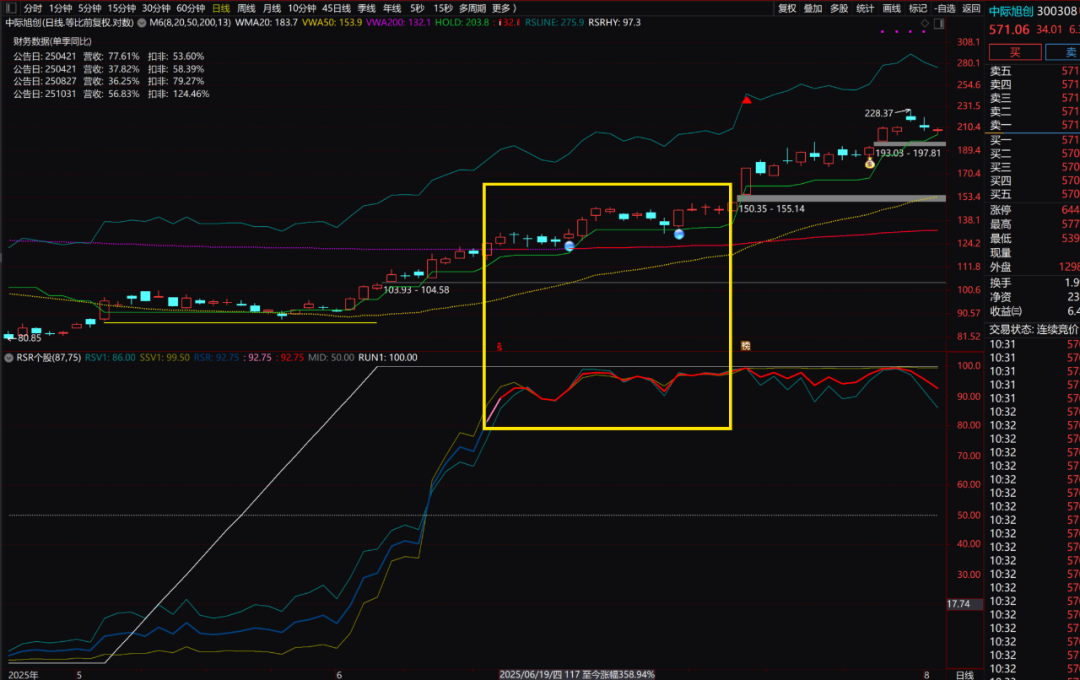Click the 买一 order book row
1080x680 pixels.
point(1035,140)
